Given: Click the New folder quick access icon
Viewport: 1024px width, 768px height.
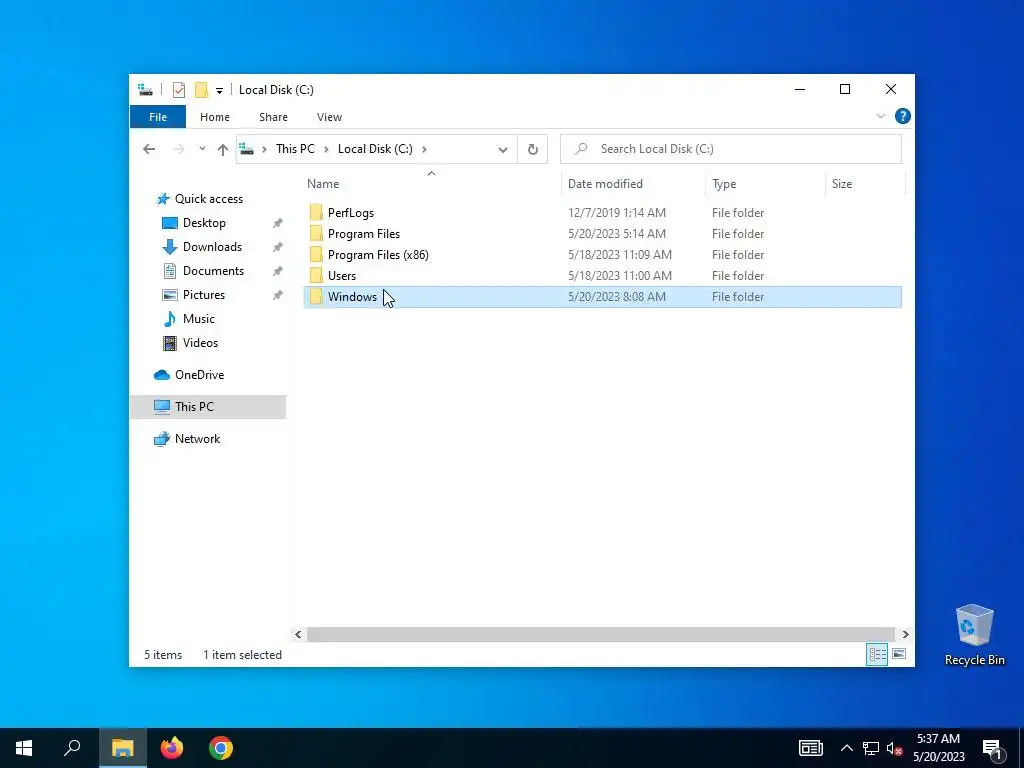Looking at the screenshot, I should (201, 90).
